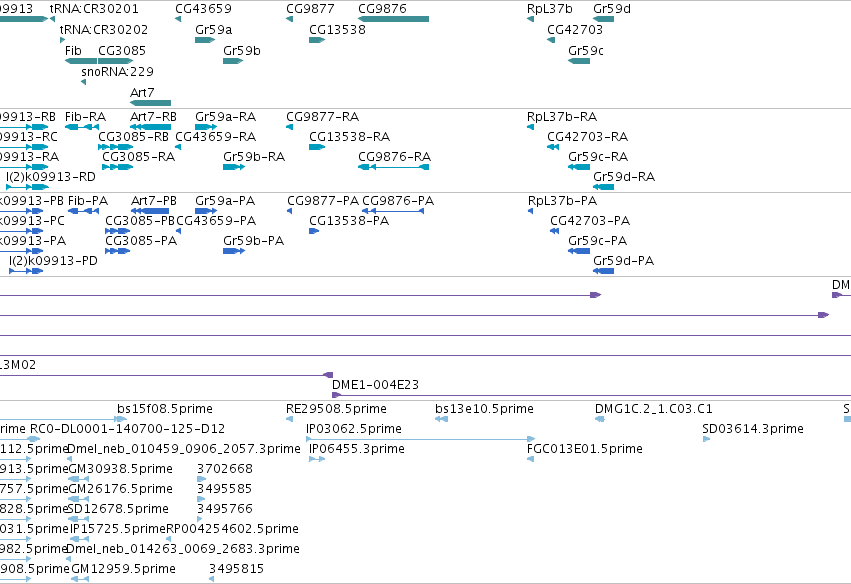This screenshot has width=851, height=584.
Task: Select the Gr59b-PA protein feature
Action: [x=234, y=251]
